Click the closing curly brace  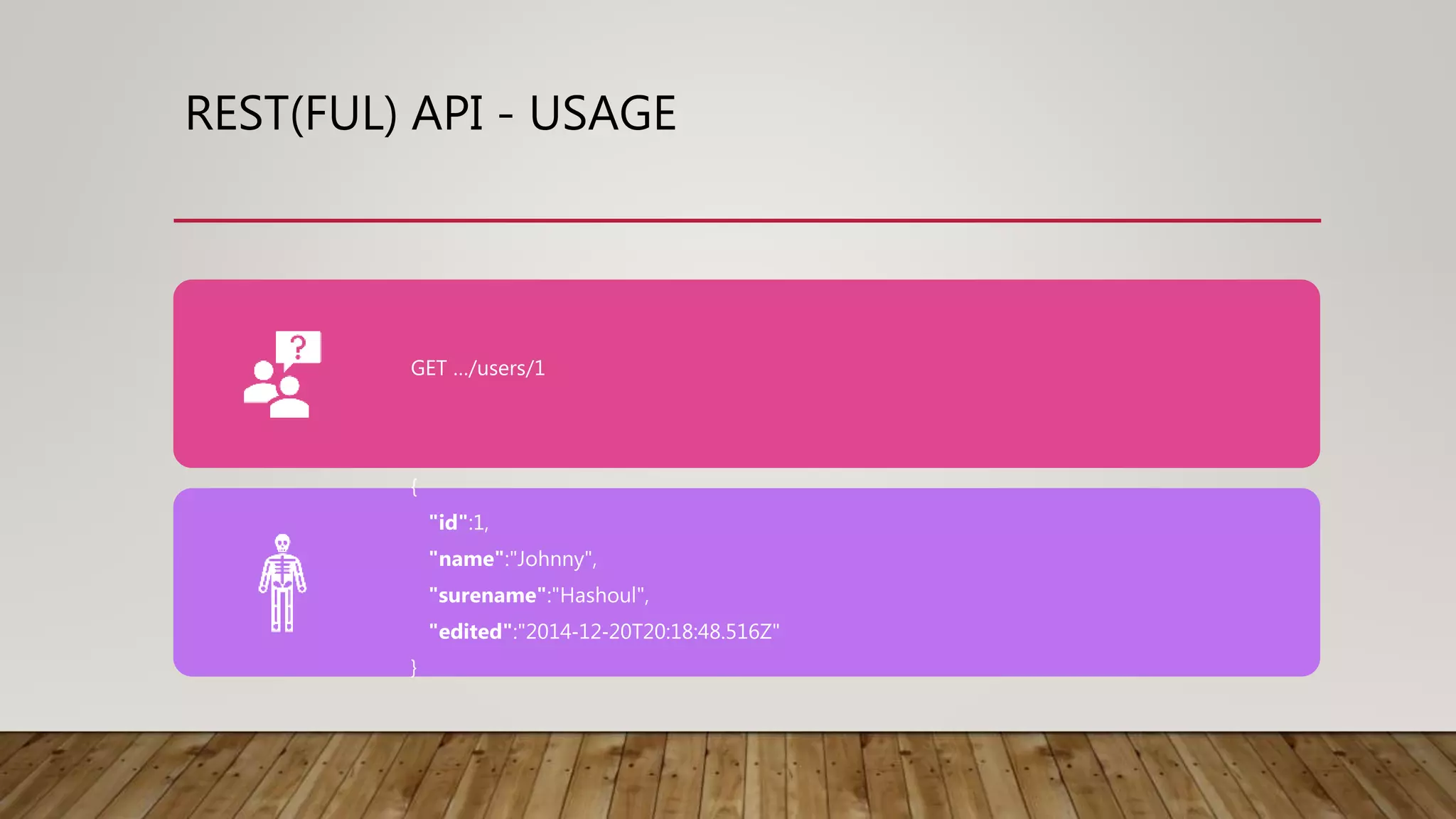pos(414,668)
